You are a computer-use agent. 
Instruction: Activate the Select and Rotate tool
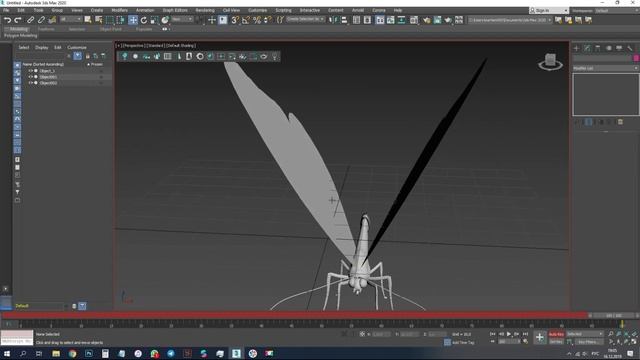(x=144, y=20)
